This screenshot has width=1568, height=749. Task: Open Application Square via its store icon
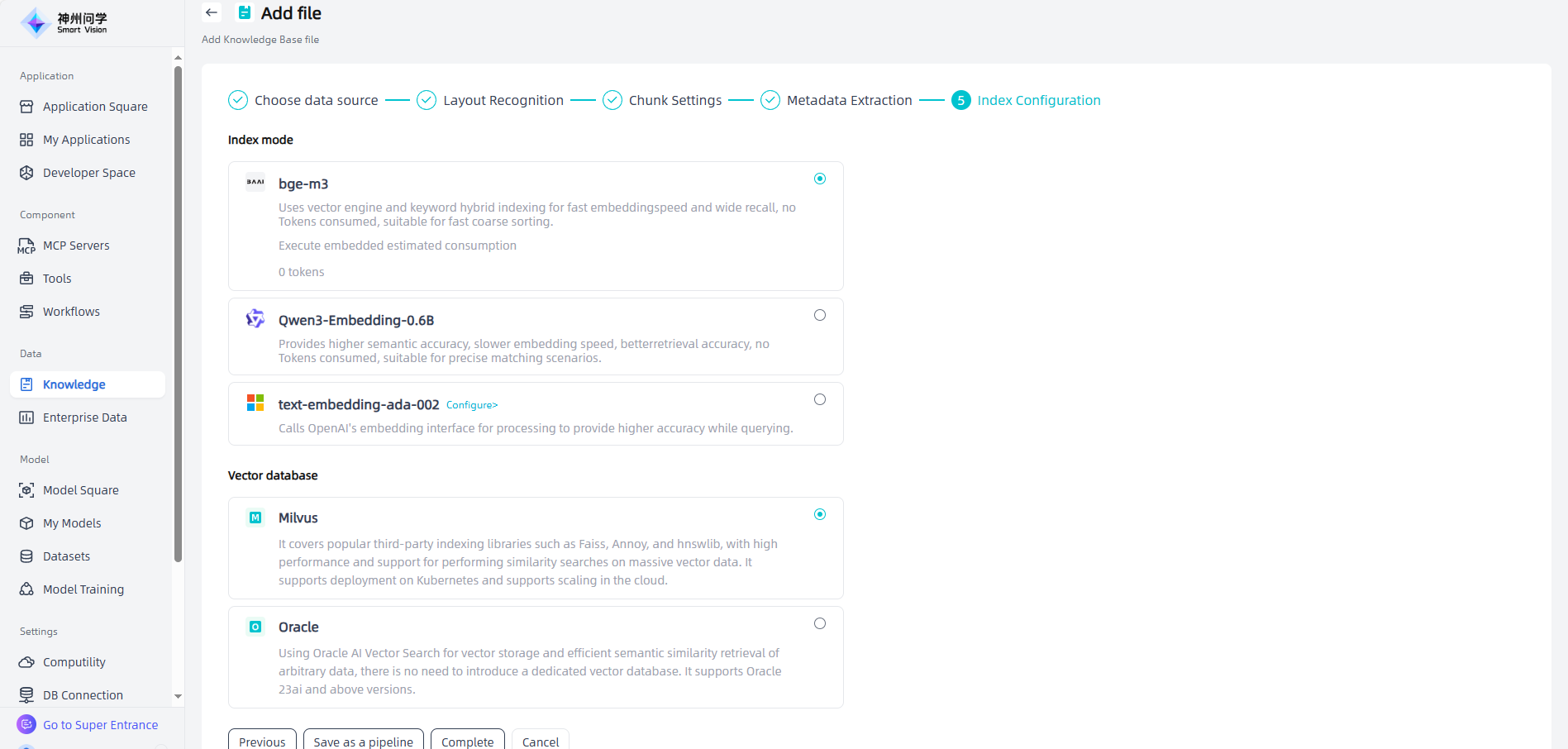coord(26,107)
